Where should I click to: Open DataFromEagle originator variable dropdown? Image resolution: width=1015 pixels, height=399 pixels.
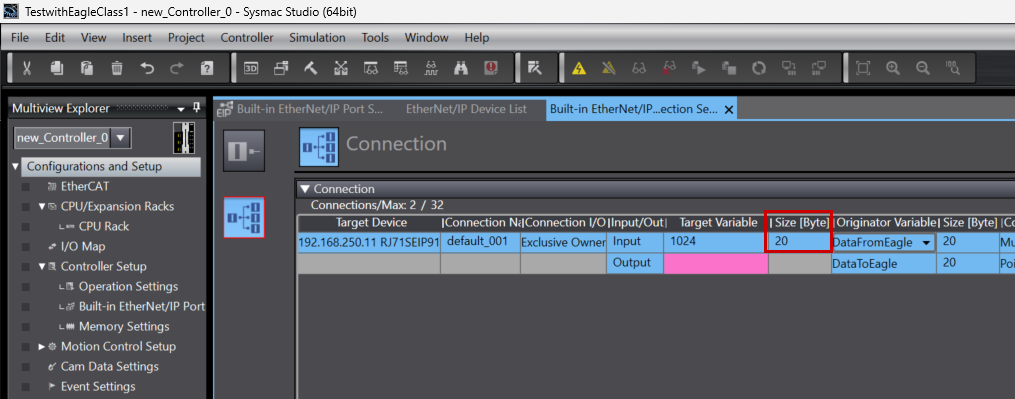pos(927,242)
